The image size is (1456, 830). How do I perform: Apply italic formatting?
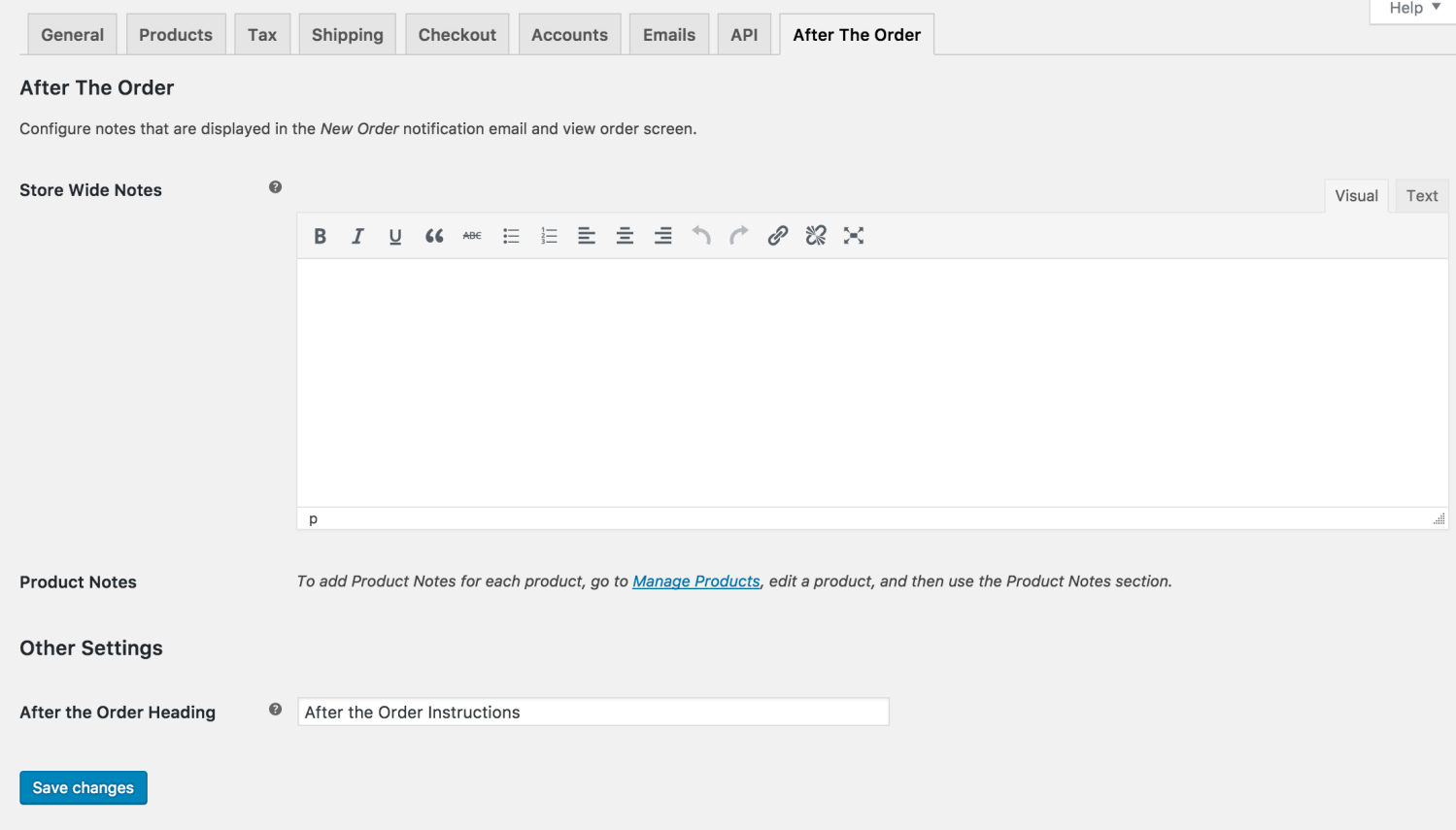(x=357, y=235)
